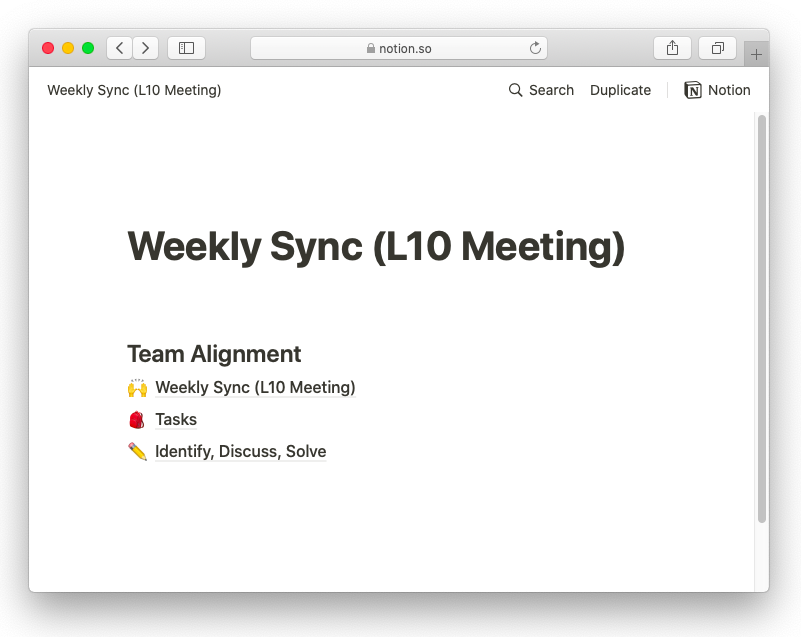Open the Identify, Discuss, Solve link
The width and height of the screenshot is (801, 637).
click(x=240, y=451)
